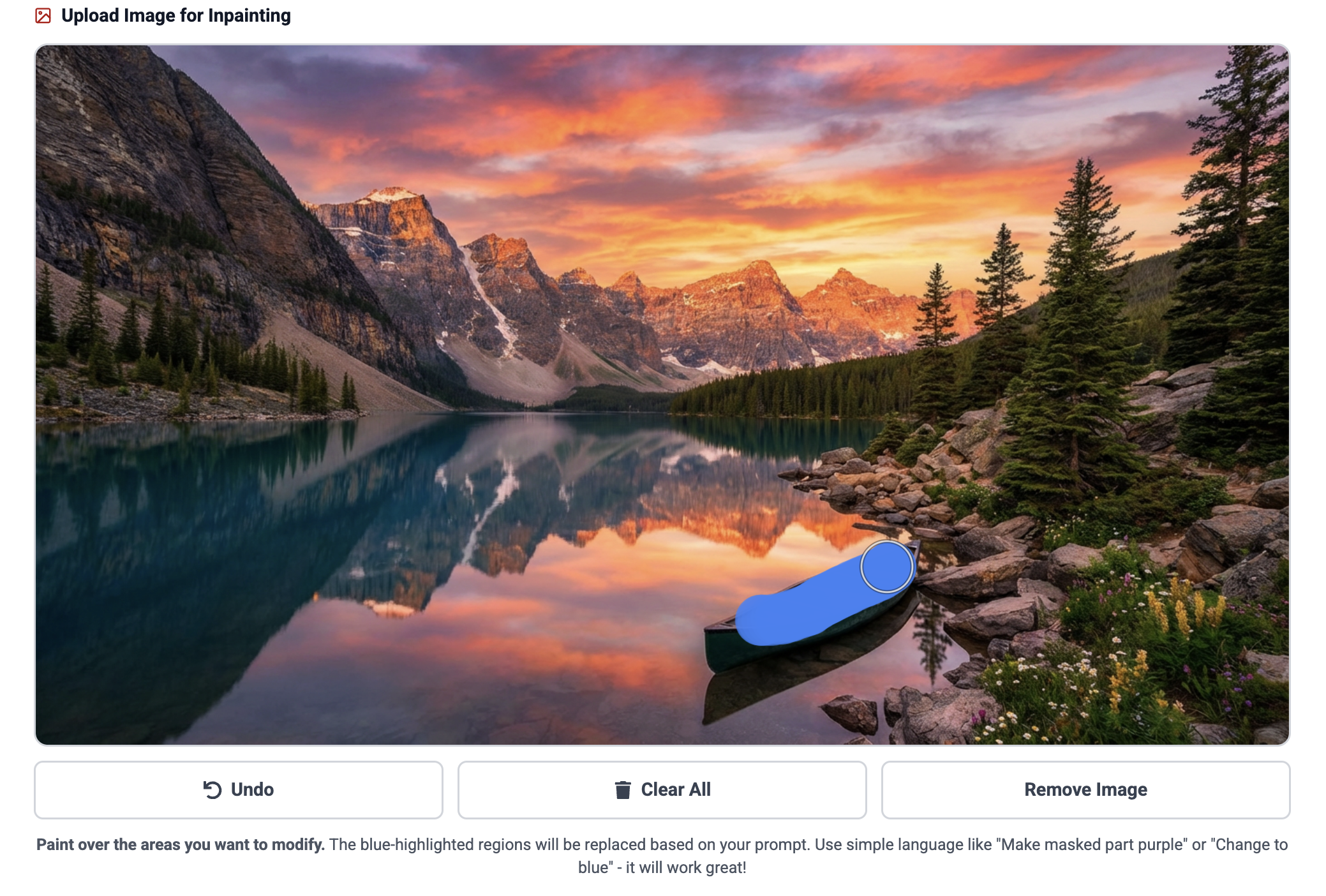The image size is (1326, 896).
Task: Remove Image from the canvas
Action: [x=1085, y=789]
